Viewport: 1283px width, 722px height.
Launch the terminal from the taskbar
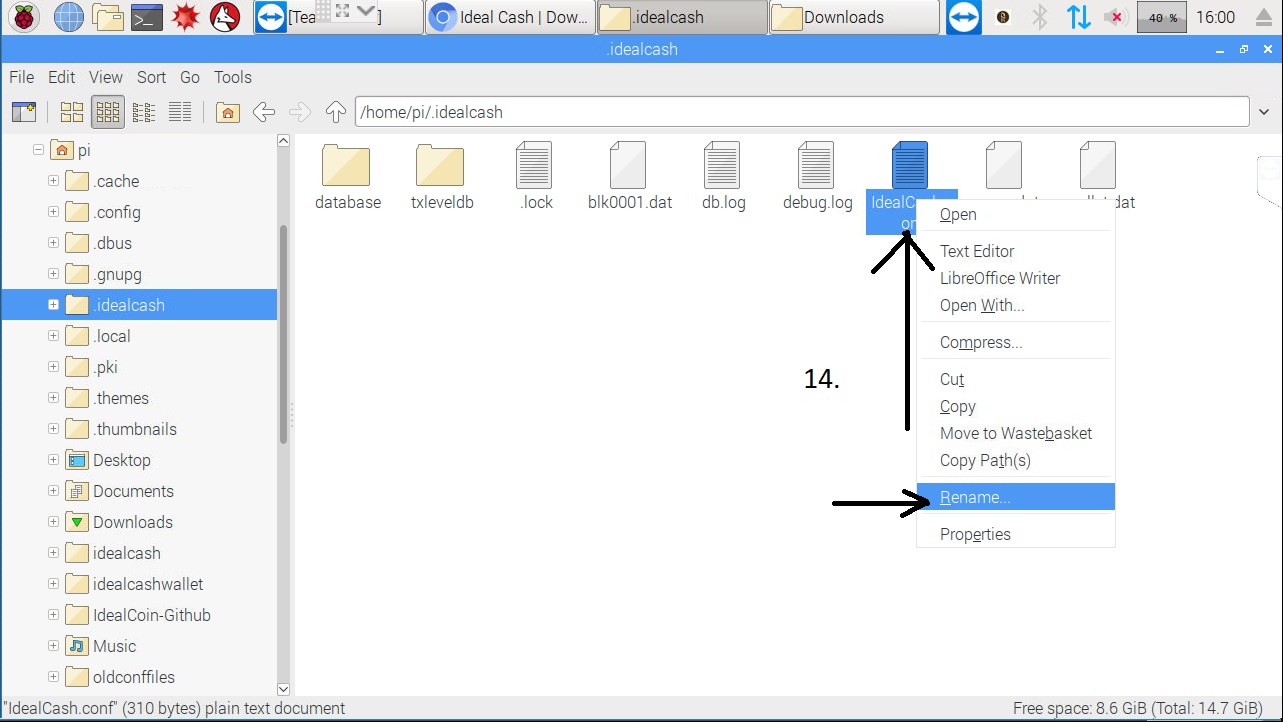pyautogui.click(x=147, y=17)
